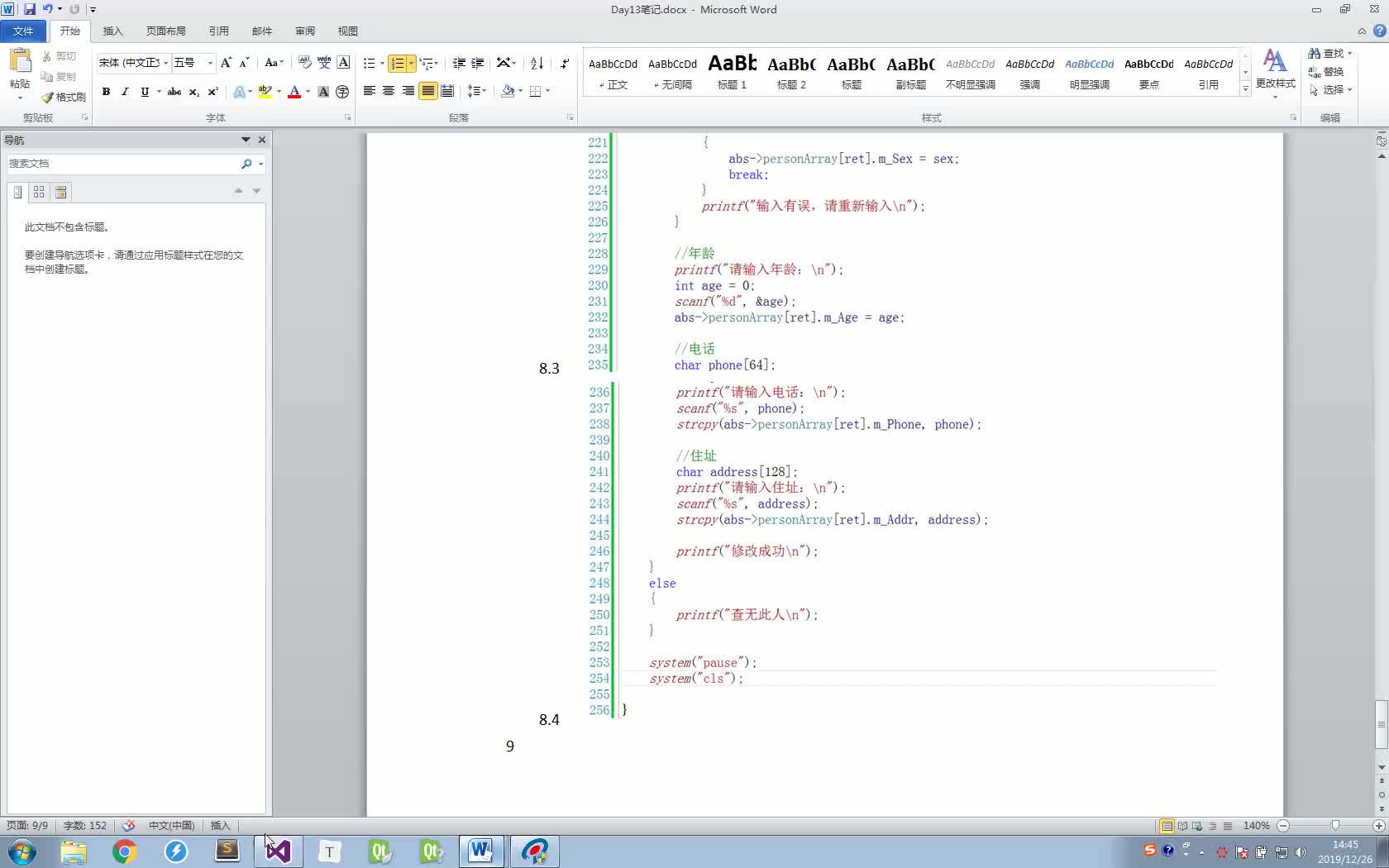
Task: Click the Increase Indent icon
Action: coord(478,63)
